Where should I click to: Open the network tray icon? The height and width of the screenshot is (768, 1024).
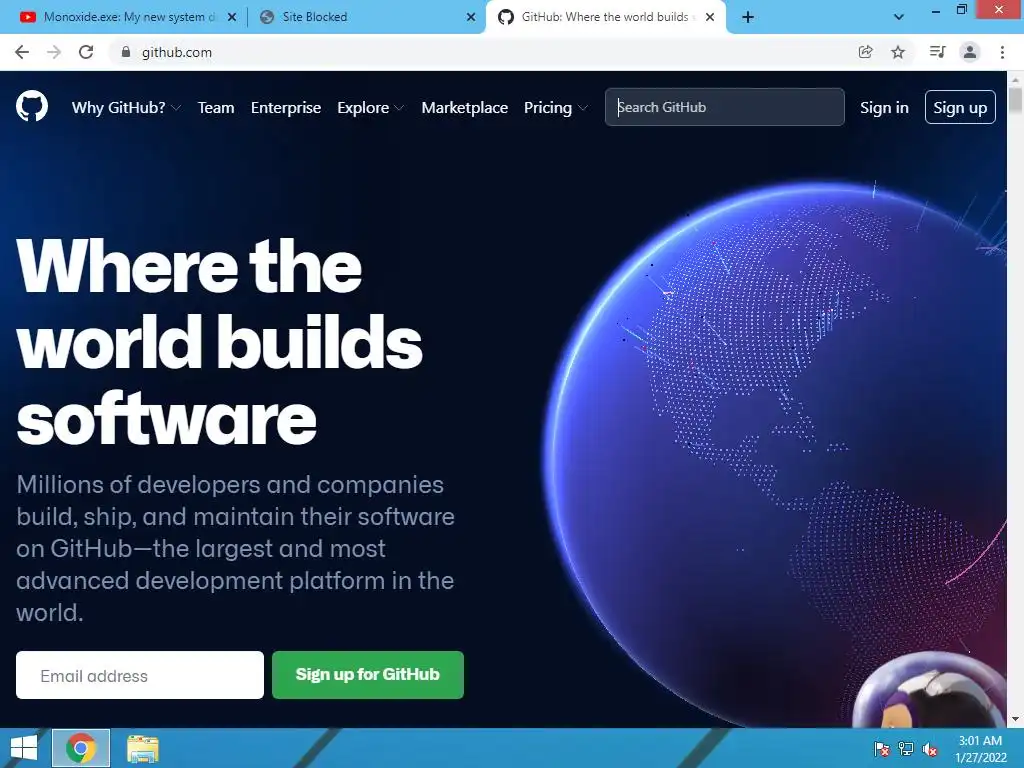pyautogui.click(x=906, y=748)
